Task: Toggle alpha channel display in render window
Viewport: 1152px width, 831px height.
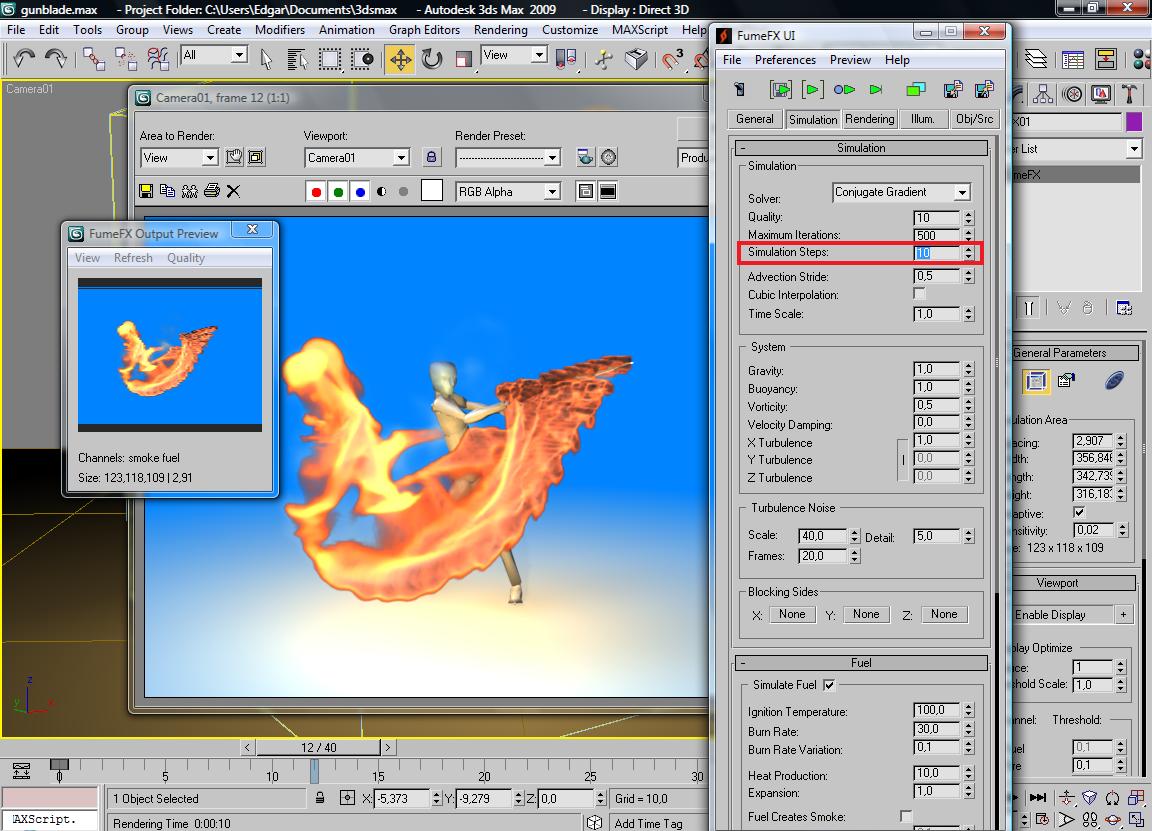Action: coord(381,192)
